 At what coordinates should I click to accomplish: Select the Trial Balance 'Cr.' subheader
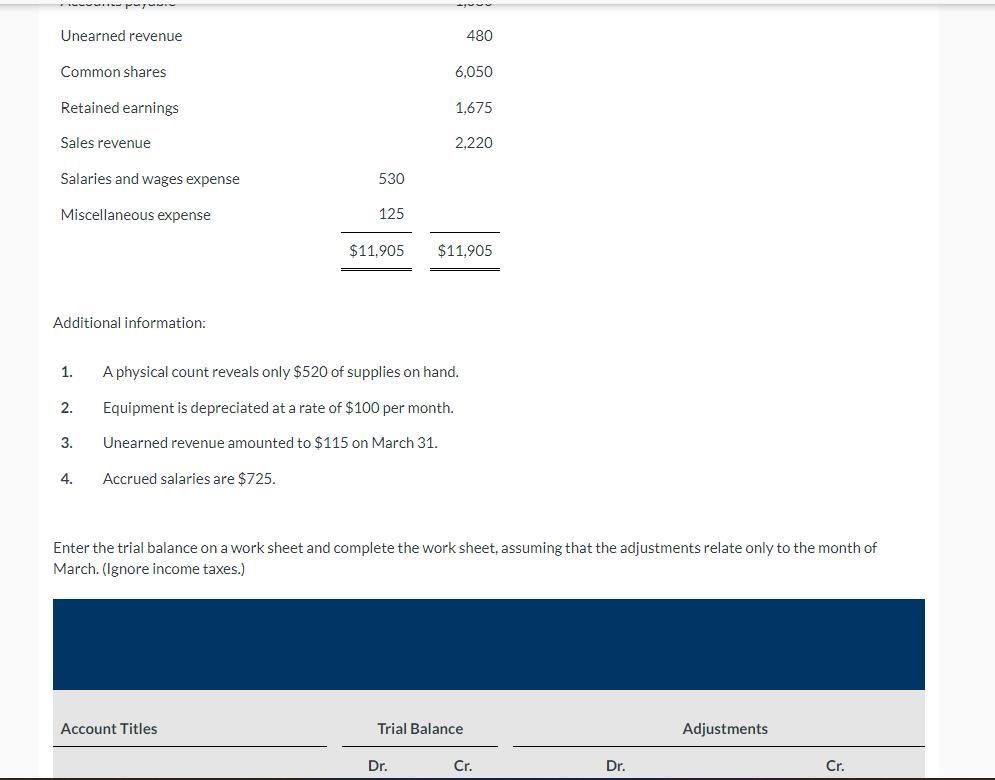pos(463,766)
